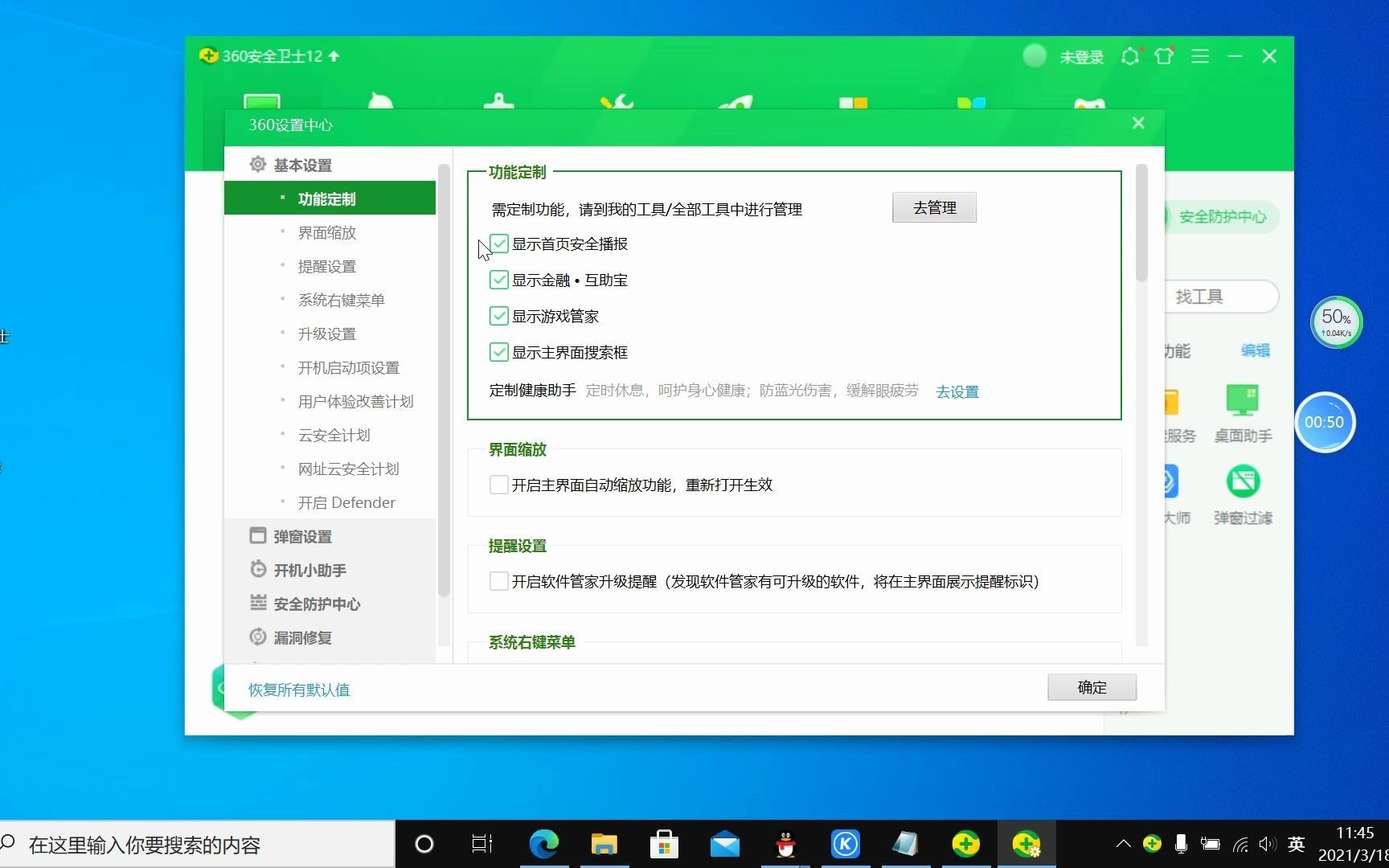Go to 系统右键菜单 settings
This screenshot has width=1389, height=868.
point(341,300)
